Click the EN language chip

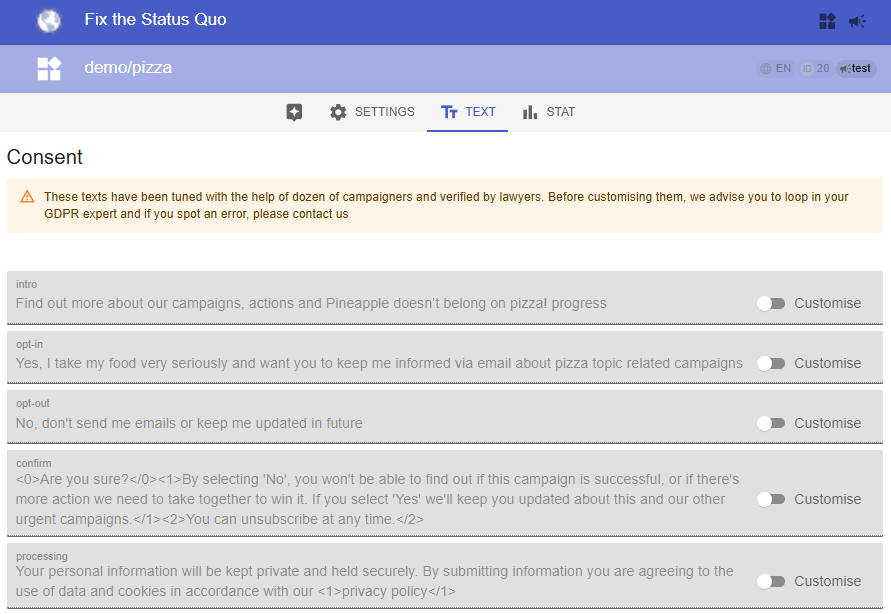[x=776, y=69]
